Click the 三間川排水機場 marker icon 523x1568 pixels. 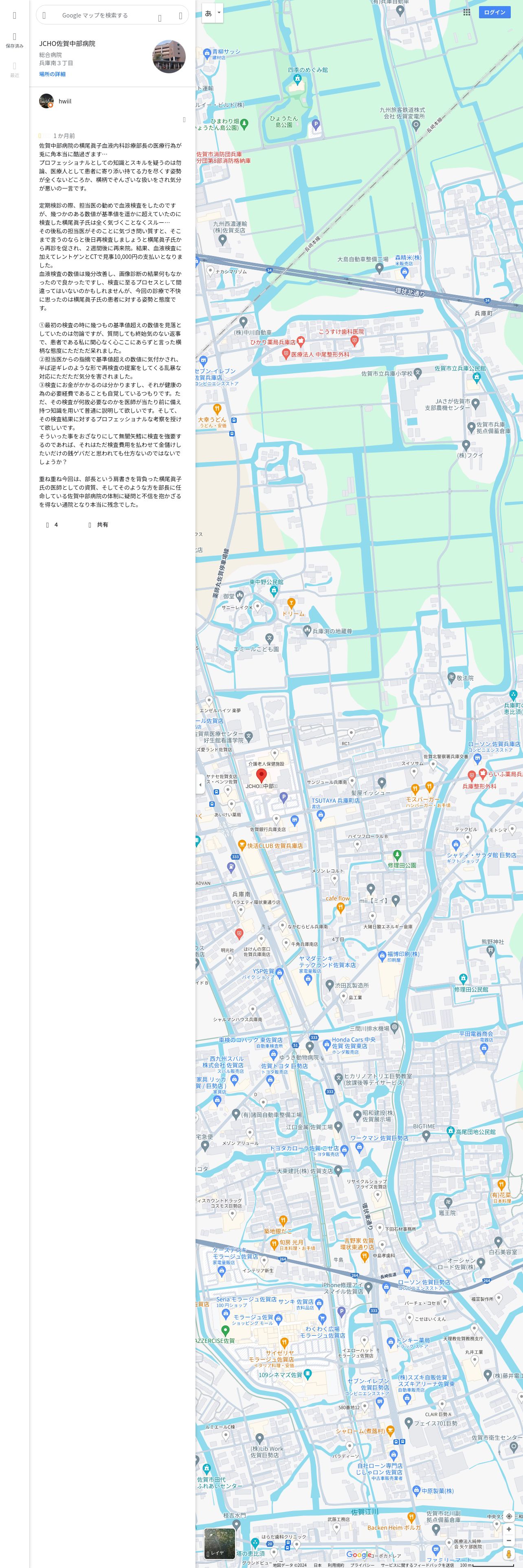[x=395, y=1027]
